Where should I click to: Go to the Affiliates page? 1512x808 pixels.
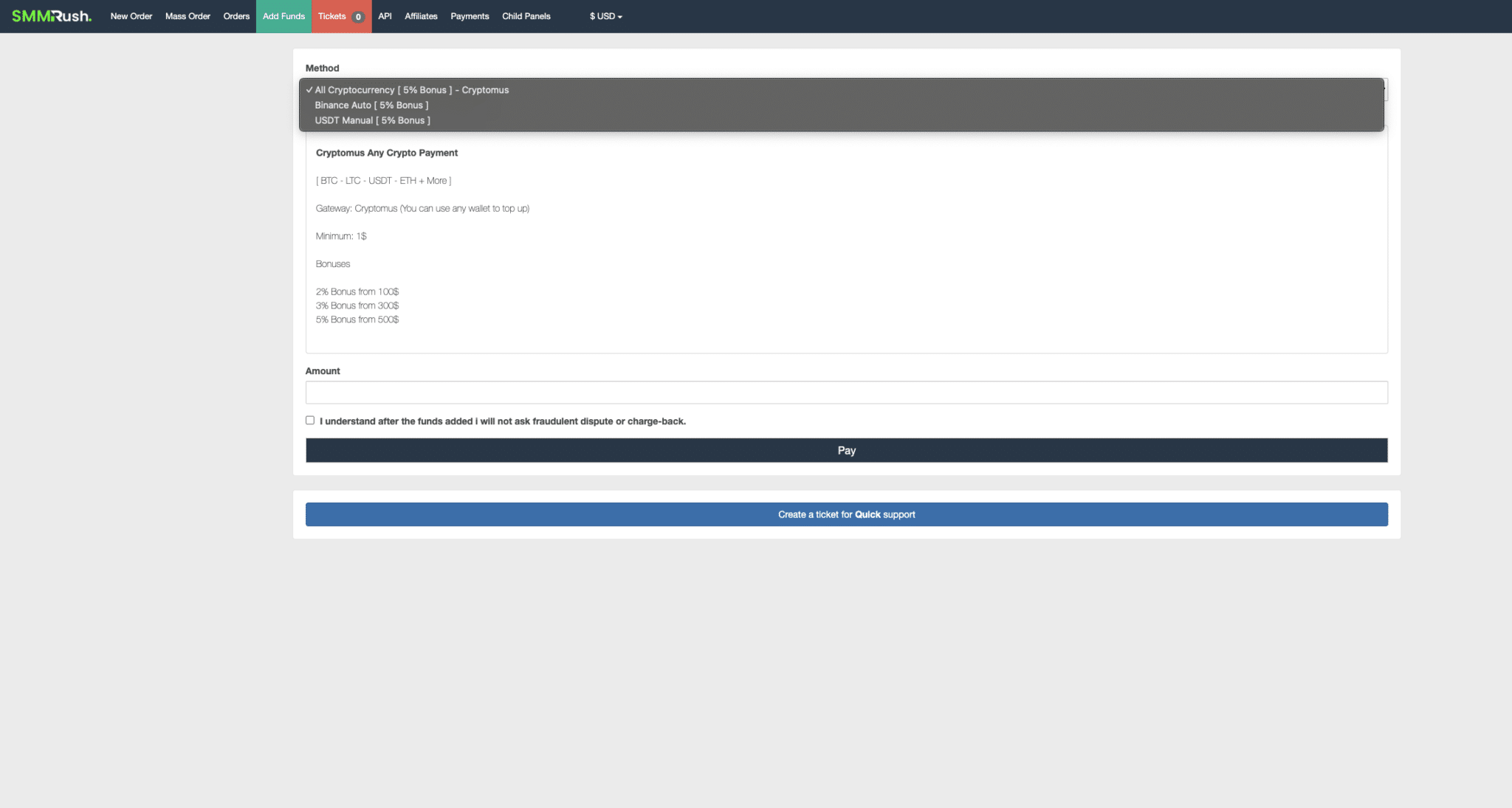click(421, 16)
